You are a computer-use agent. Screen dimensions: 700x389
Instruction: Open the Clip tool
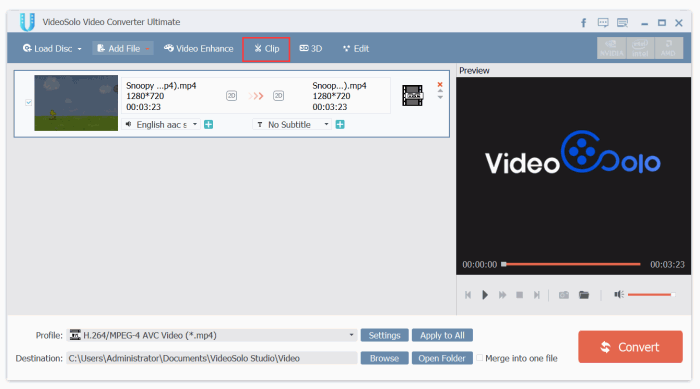[x=267, y=49]
